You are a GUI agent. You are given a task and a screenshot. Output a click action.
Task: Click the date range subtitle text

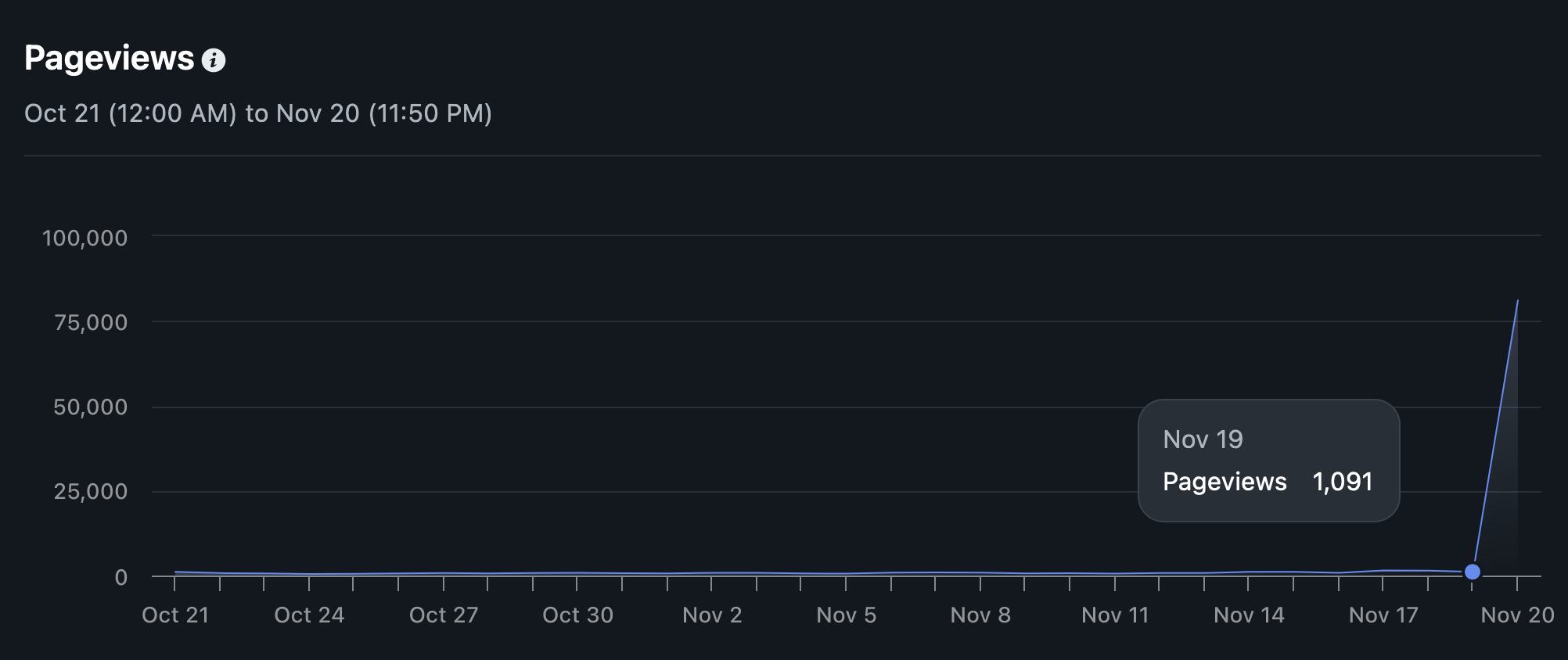258,113
